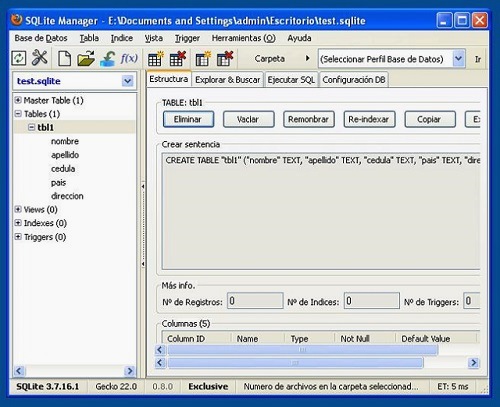Image resolution: width=500 pixels, height=407 pixels.
Task: Open the Tabla menu
Action: click(89, 38)
